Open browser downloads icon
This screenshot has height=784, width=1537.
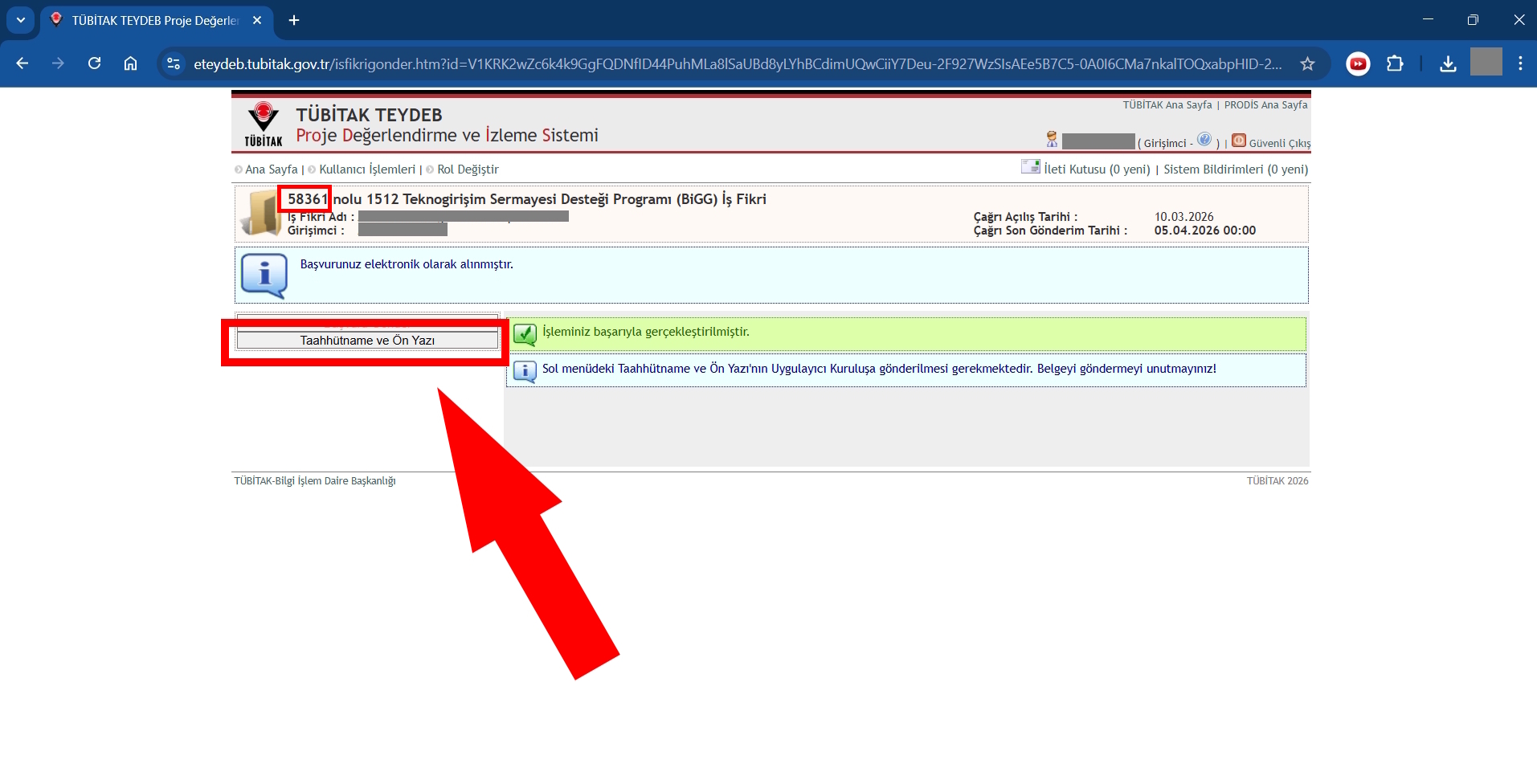[1448, 63]
